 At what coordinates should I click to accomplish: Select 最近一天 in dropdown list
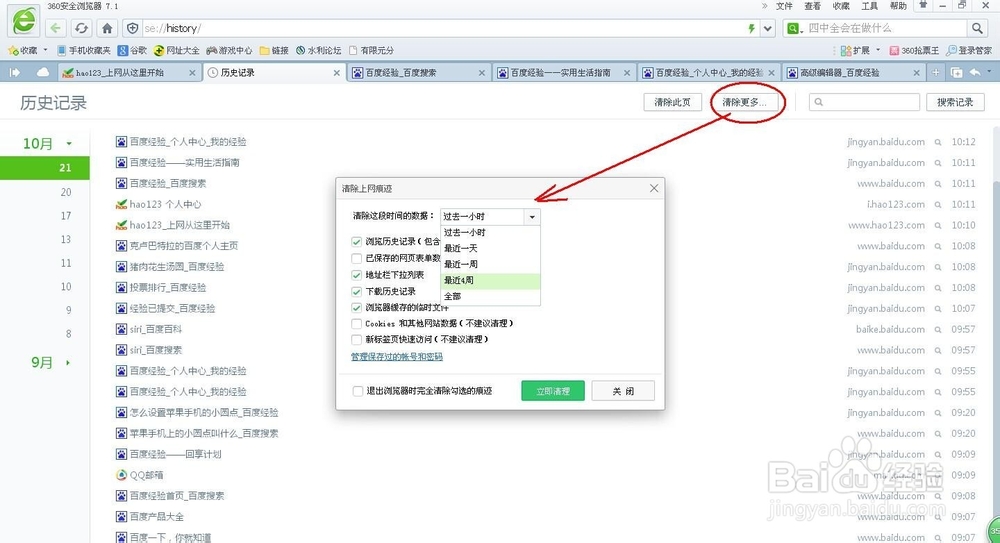pyautogui.click(x=490, y=248)
